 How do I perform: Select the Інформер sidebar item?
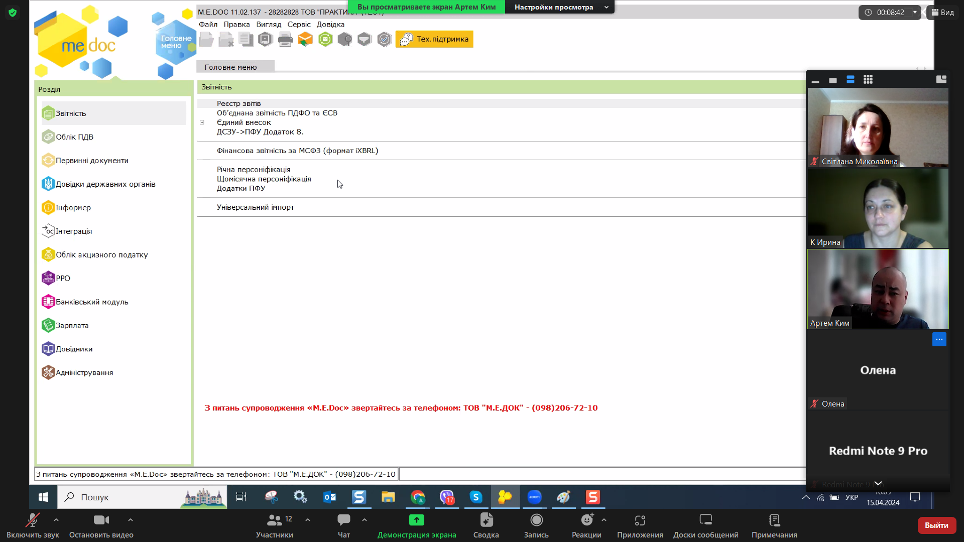[66, 208]
